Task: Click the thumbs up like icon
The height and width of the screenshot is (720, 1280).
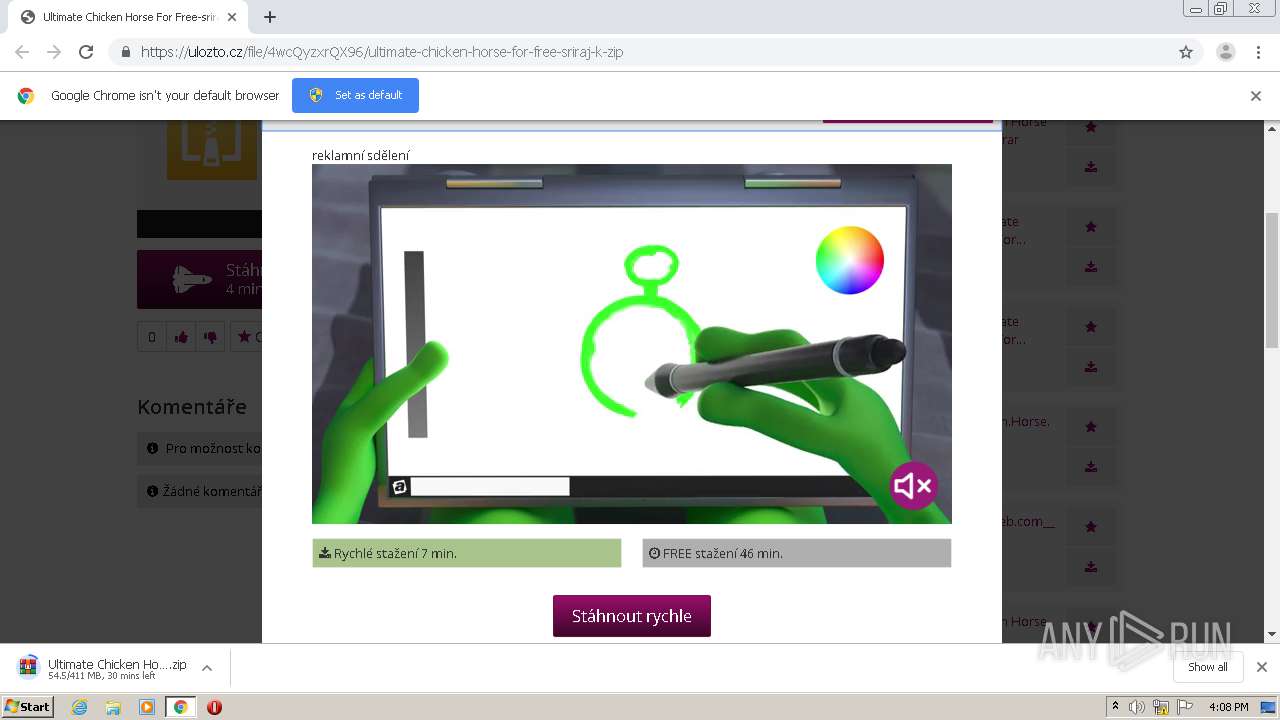Action: click(x=181, y=337)
